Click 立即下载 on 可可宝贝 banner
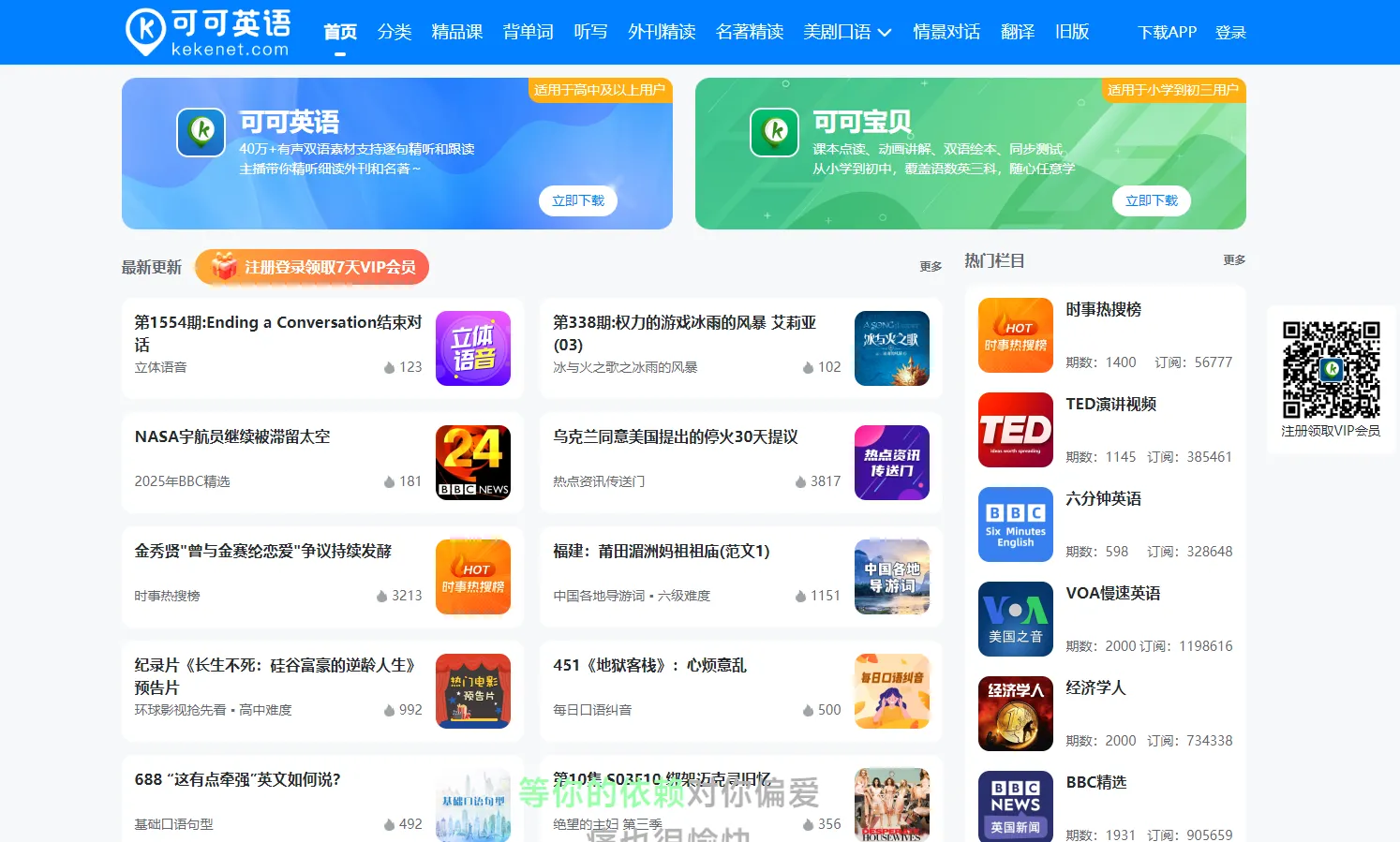Viewport: 1400px width, 842px height. click(x=1152, y=200)
